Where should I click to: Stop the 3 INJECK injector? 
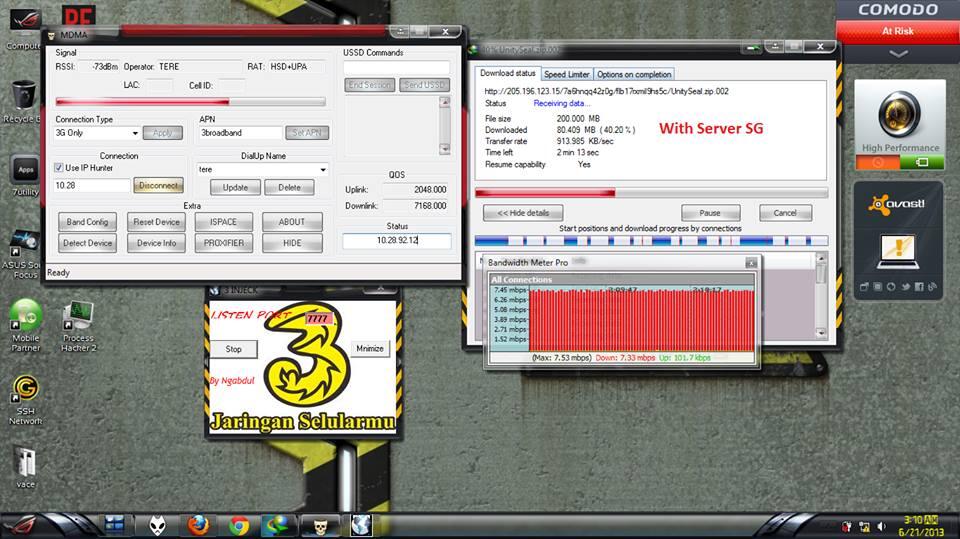point(233,349)
